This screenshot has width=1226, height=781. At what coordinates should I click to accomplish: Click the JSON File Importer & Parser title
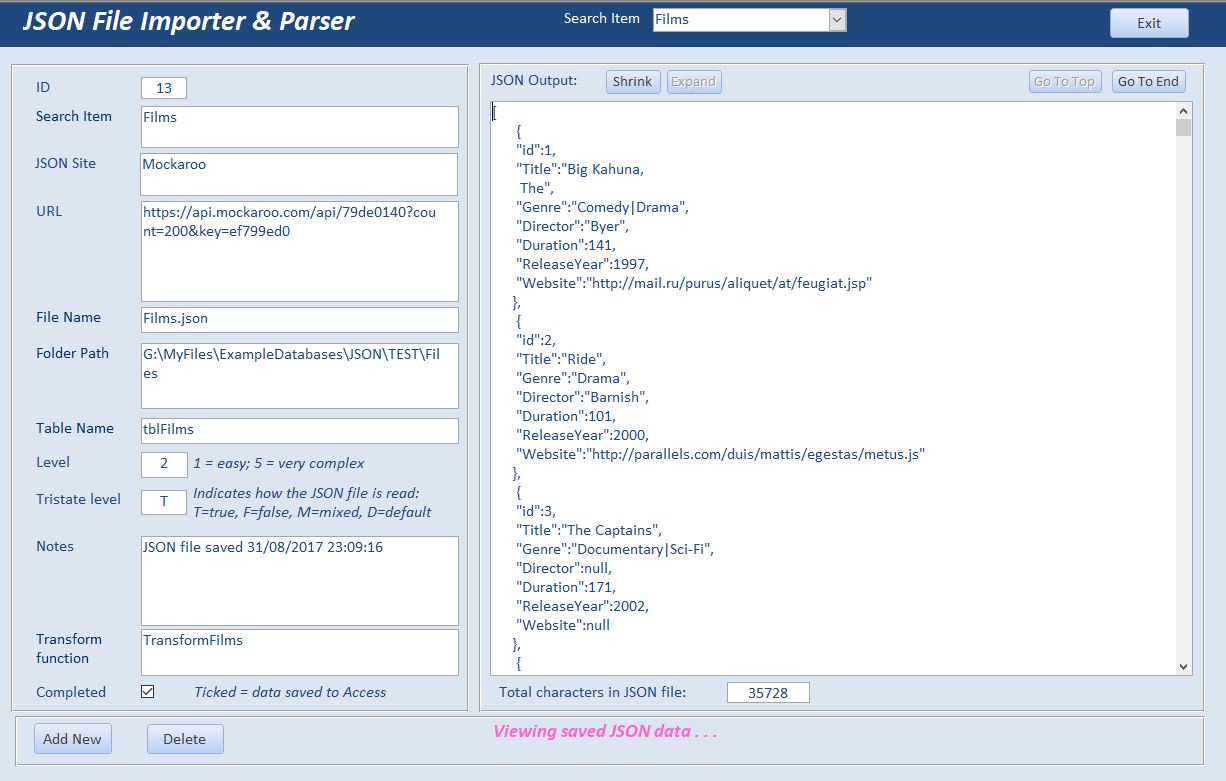coord(189,21)
